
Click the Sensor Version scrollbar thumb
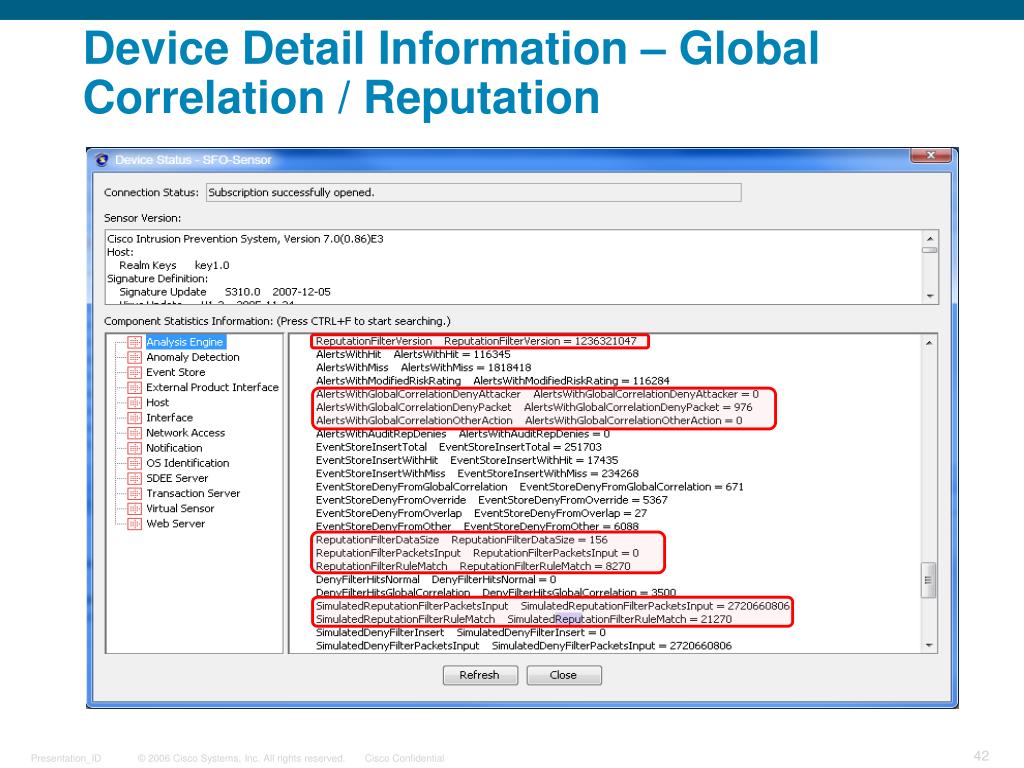[x=929, y=250]
